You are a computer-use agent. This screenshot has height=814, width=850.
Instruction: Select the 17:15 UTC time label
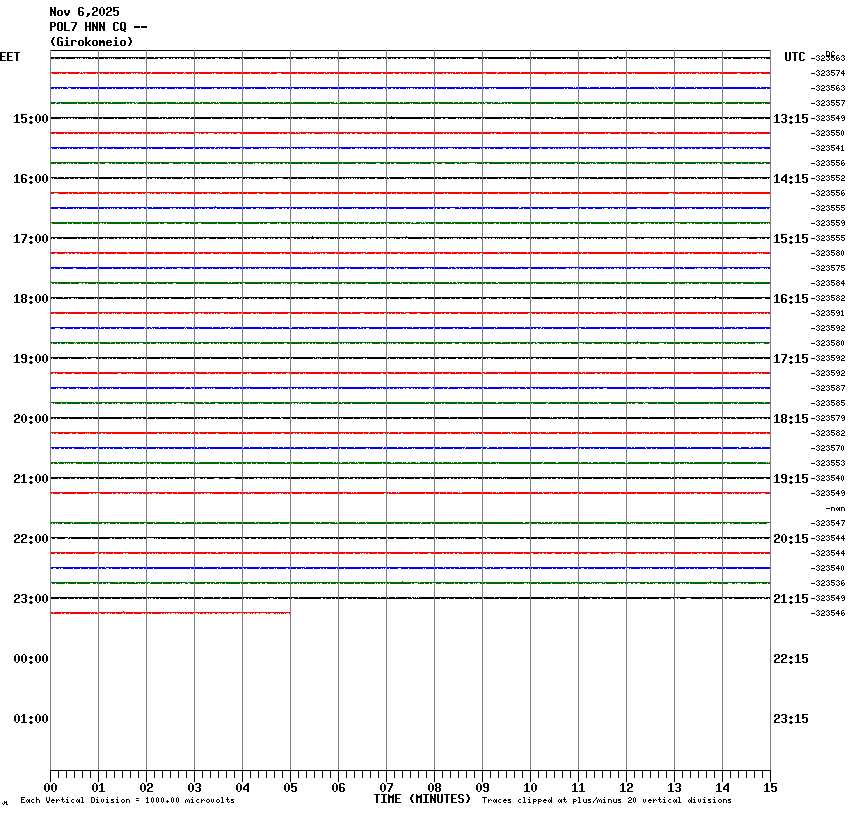(x=790, y=359)
